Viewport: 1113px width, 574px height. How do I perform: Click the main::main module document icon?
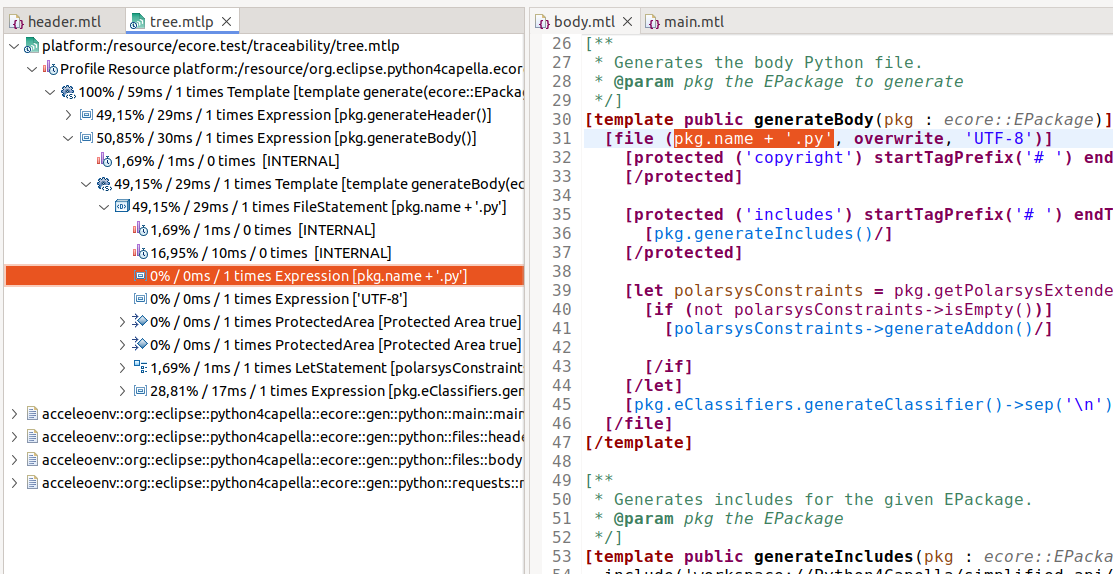tap(32, 414)
